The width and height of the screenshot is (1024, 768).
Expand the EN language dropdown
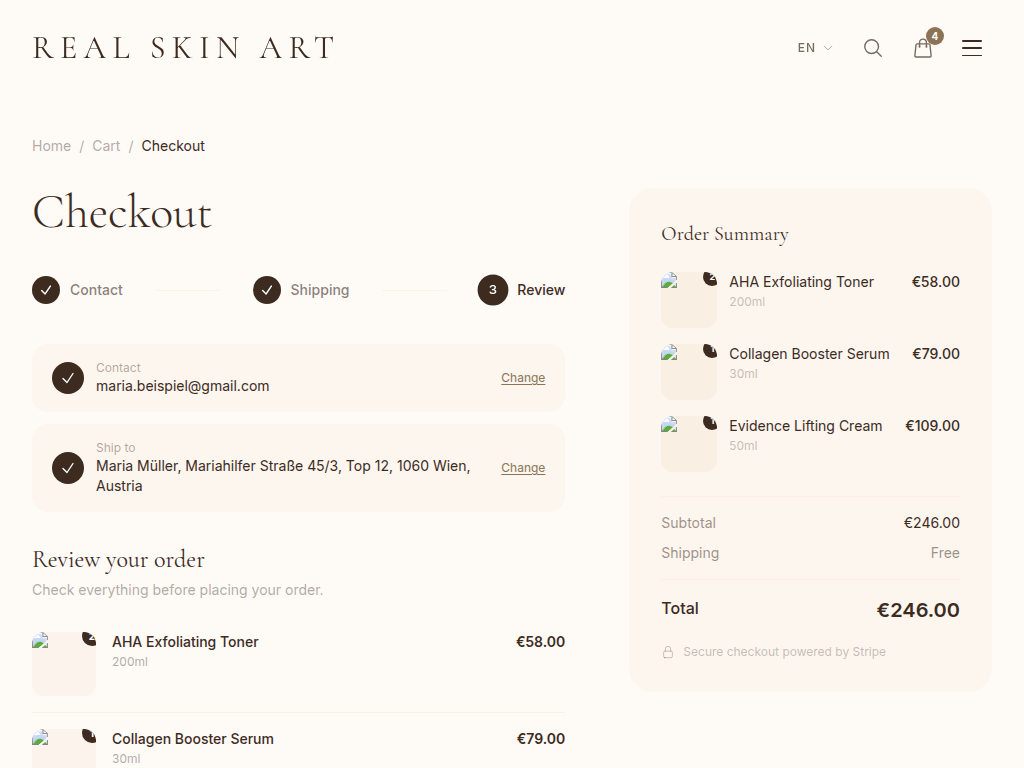[x=814, y=48]
